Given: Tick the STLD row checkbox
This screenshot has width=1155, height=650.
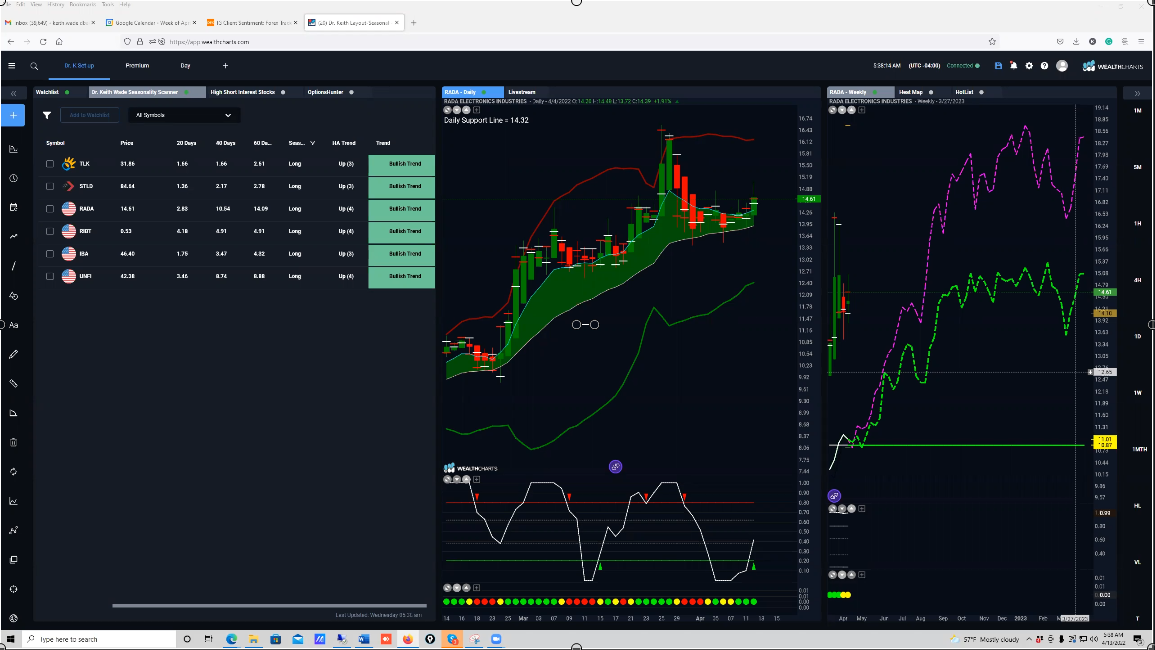Looking at the screenshot, I should (50, 186).
